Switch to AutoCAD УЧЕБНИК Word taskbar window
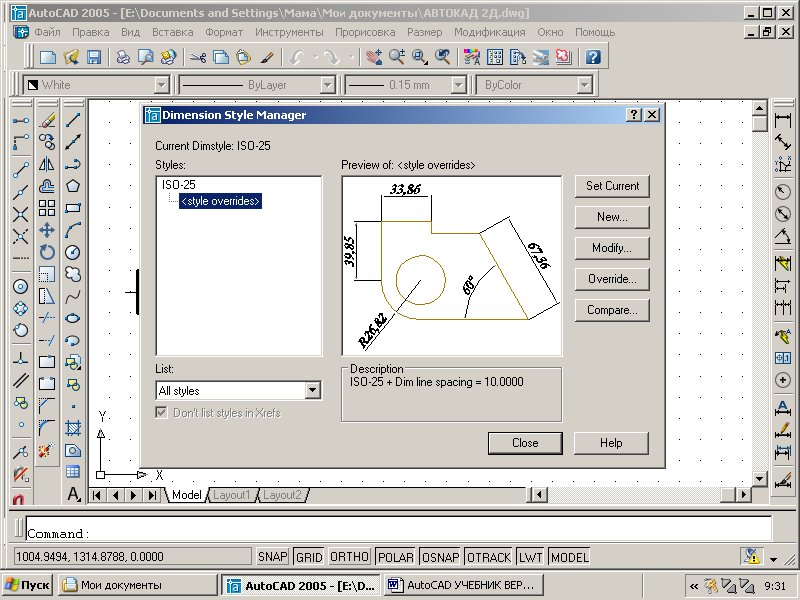The height and width of the screenshot is (600, 800). 464,585
